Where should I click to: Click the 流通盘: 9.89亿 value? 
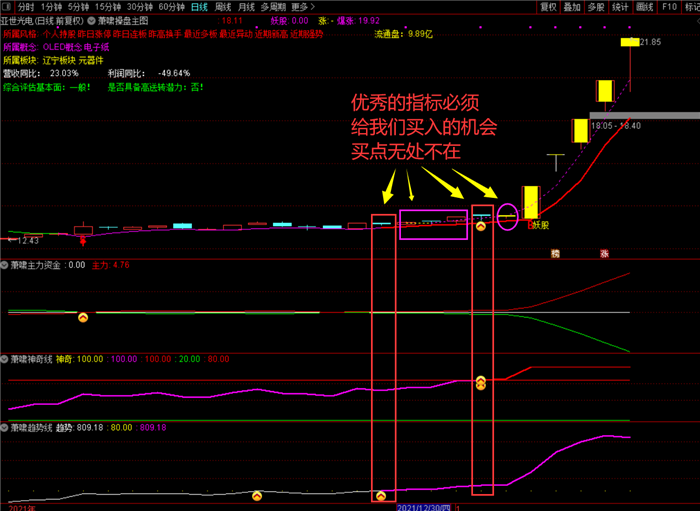pos(404,34)
